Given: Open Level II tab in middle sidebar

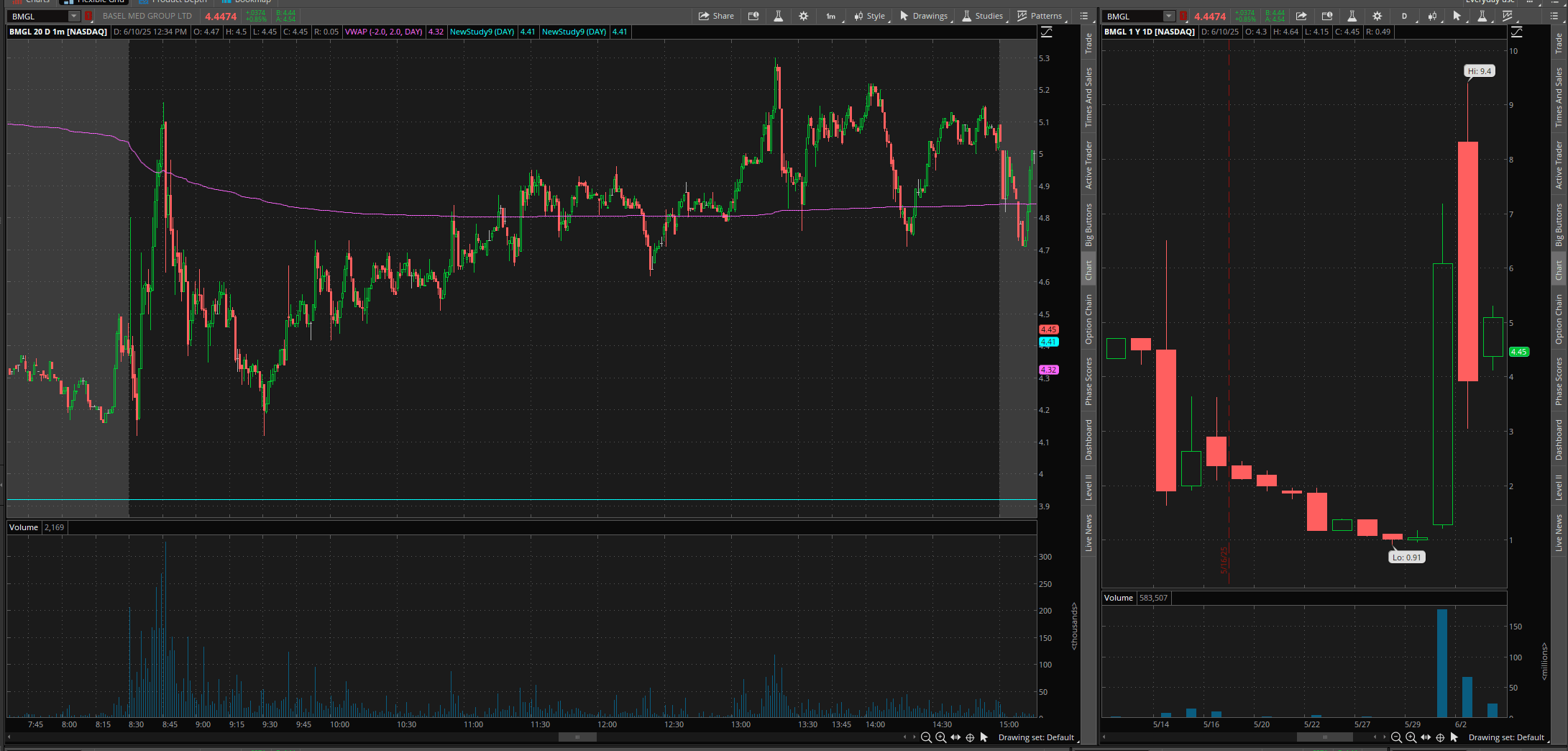Looking at the screenshot, I should 1088,487.
